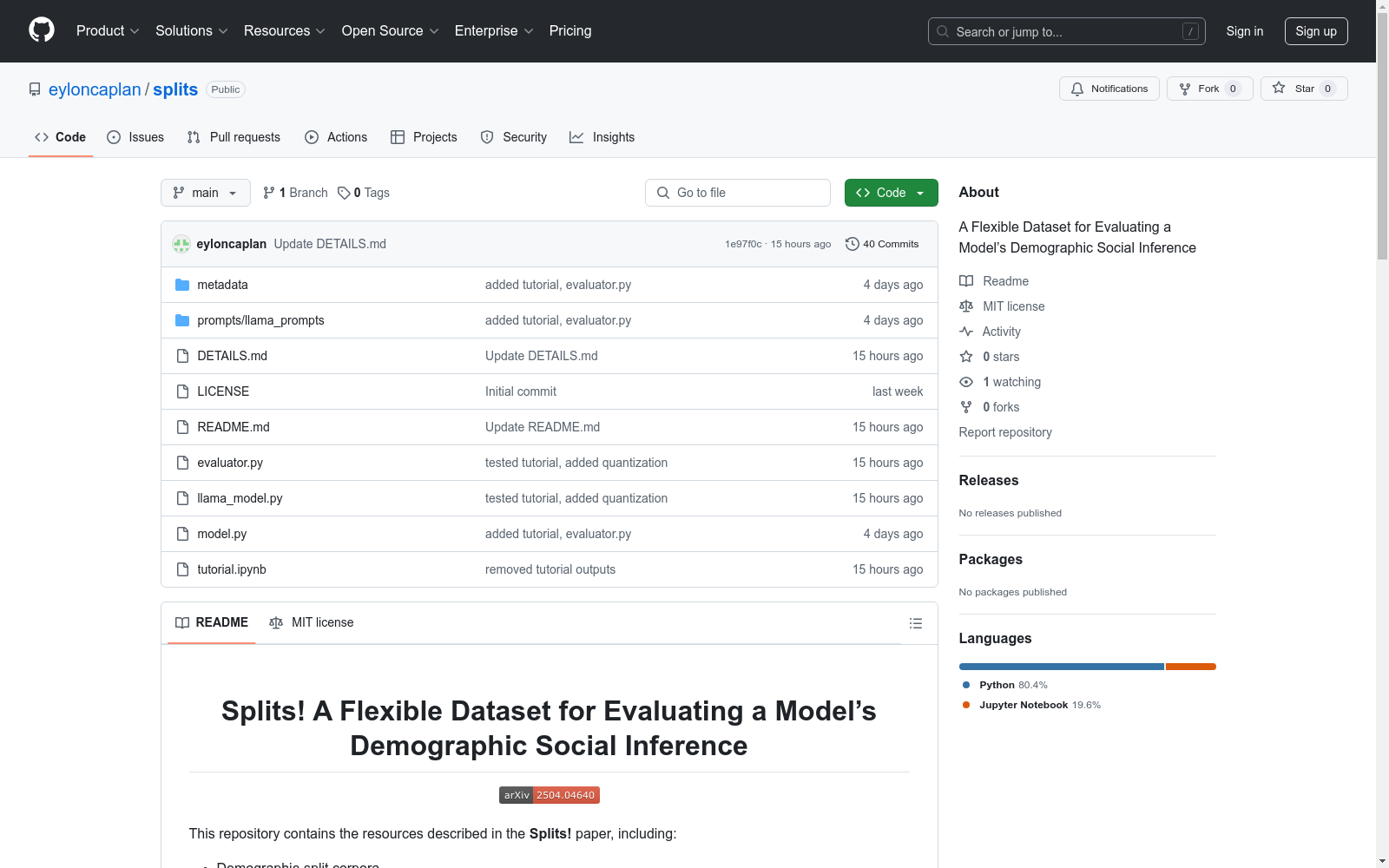Click the DETAILS.md file icon
The height and width of the screenshot is (868, 1389).
coord(182,356)
